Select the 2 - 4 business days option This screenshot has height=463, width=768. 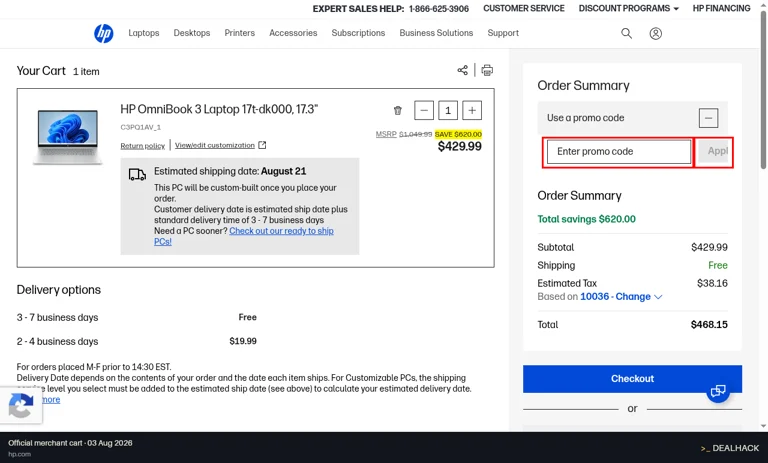point(57,341)
